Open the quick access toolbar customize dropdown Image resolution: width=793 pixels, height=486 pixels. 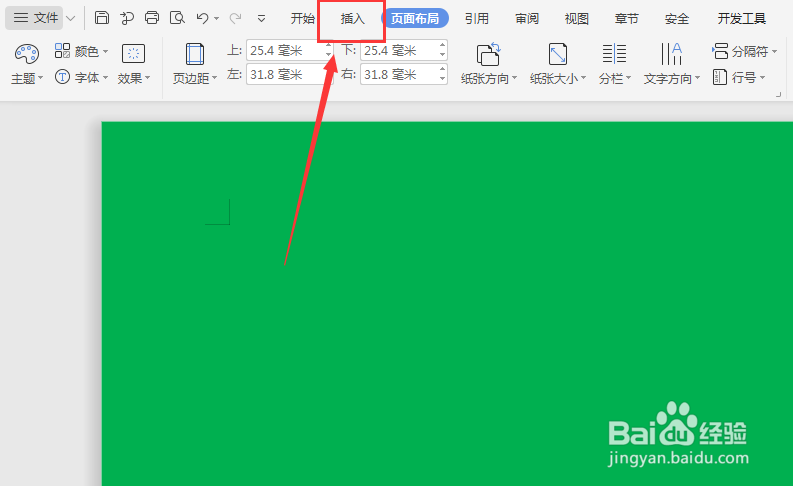click(261, 19)
